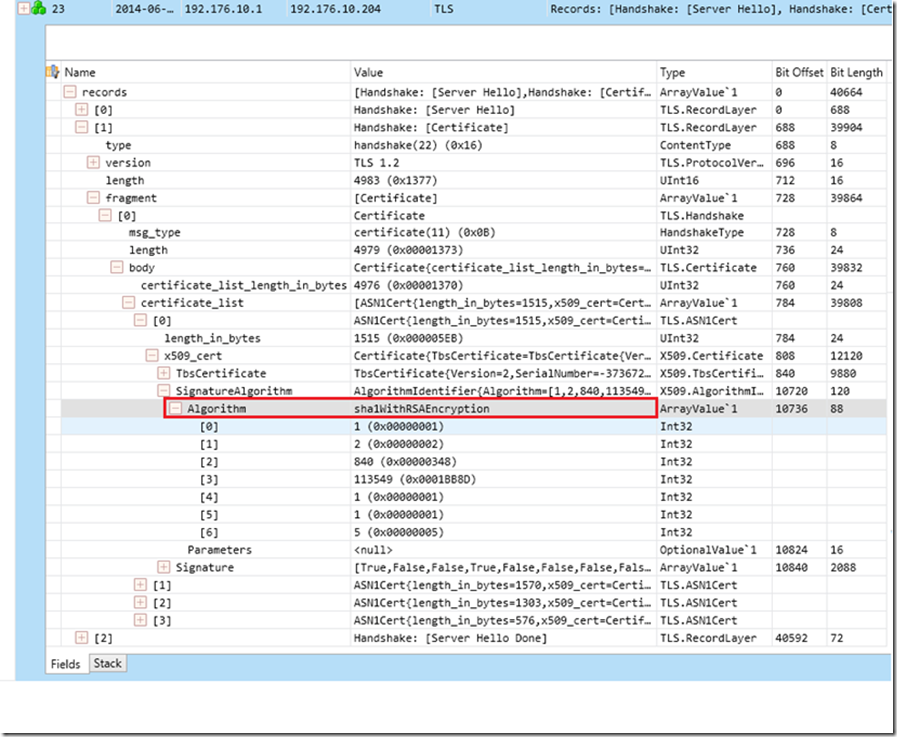Click the 'TLS.Handshake' type cell

pyautogui.click(x=701, y=215)
